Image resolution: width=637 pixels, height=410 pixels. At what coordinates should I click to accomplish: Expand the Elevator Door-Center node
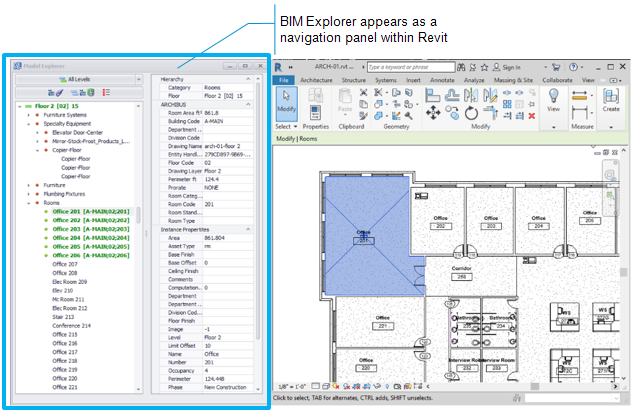pos(37,132)
